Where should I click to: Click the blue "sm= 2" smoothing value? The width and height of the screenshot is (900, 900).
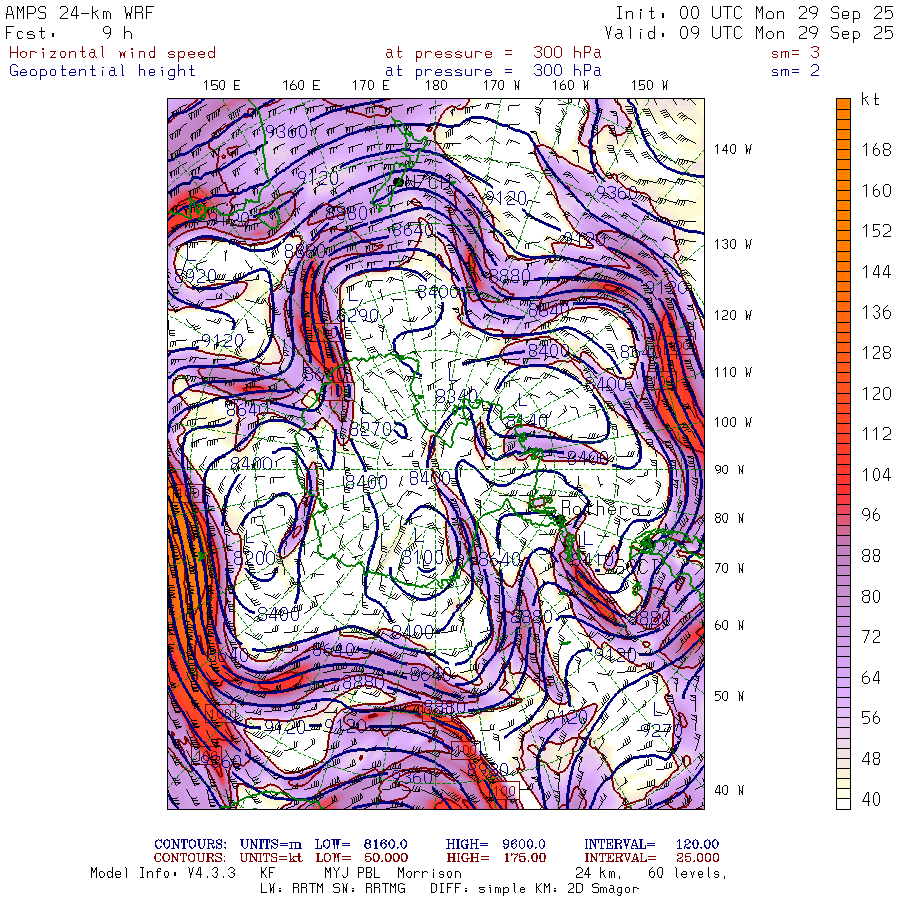point(796,71)
